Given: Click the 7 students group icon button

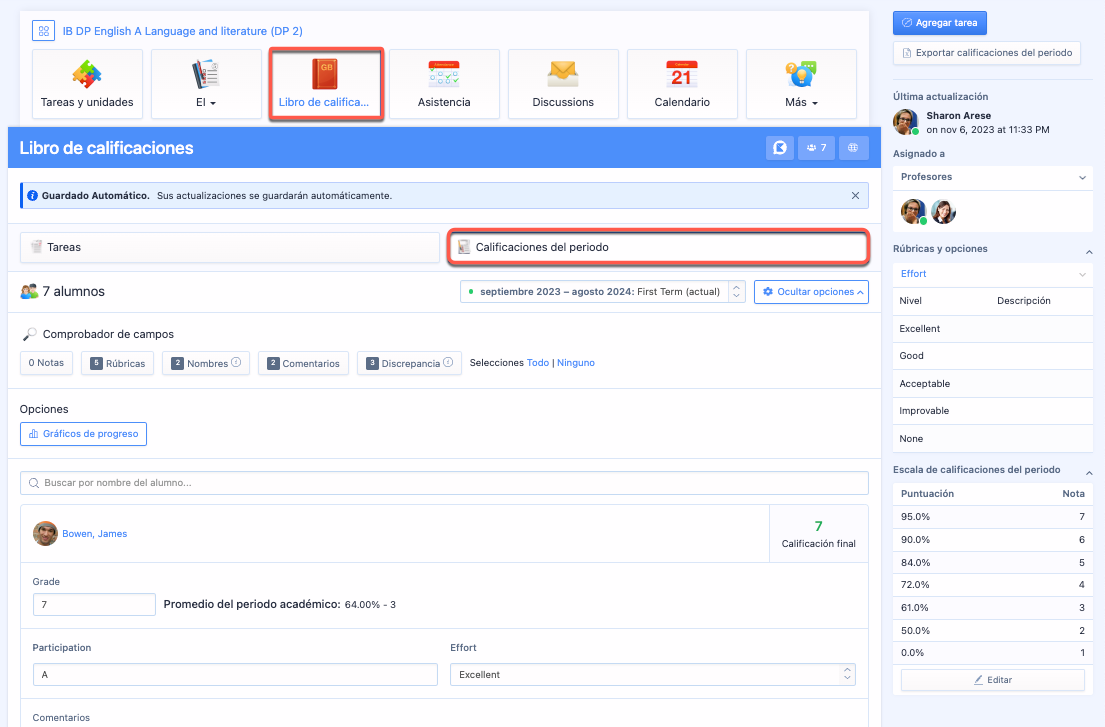Looking at the screenshot, I should (816, 148).
